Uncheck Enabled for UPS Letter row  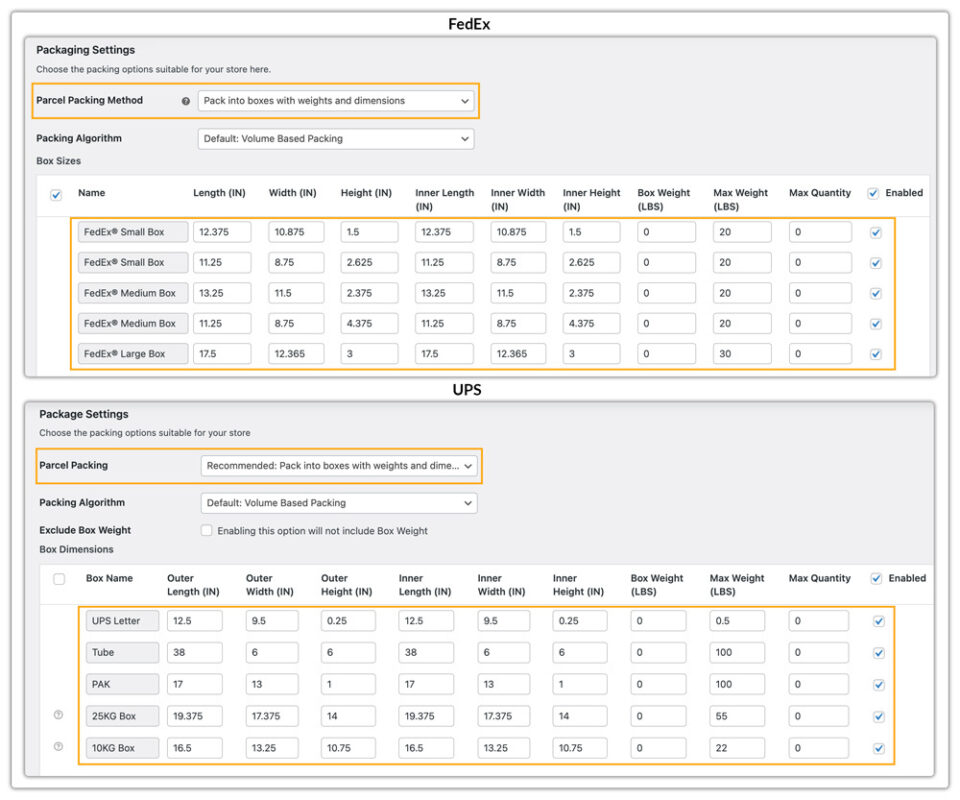pos(879,621)
